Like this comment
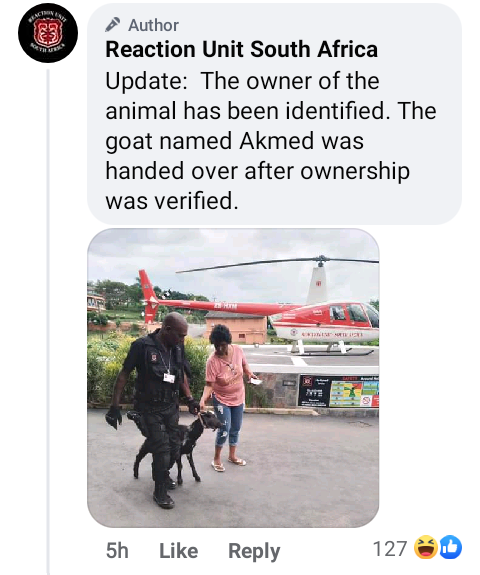This screenshot has height=575, width=480. point(179,550)
